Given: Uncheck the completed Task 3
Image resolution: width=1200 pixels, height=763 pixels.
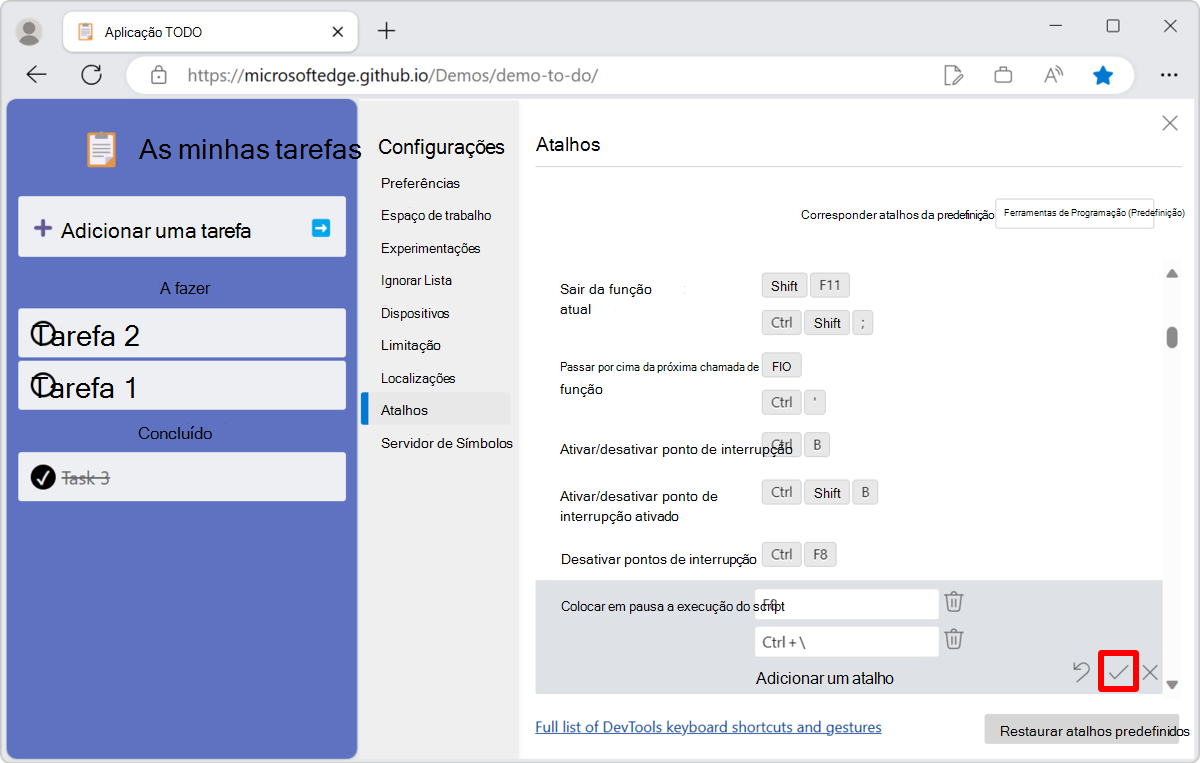Looking at the screenshot, I should 42,477.
